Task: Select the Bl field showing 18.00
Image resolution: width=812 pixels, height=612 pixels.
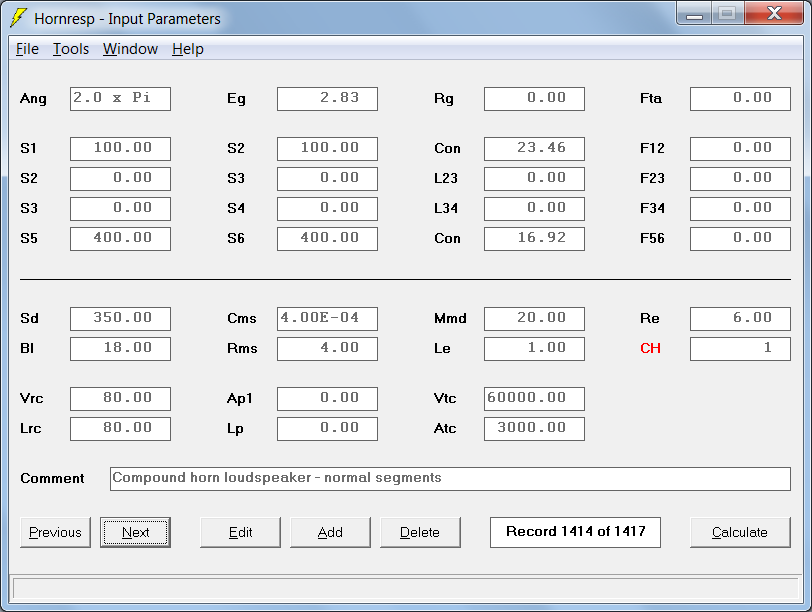Action: pyautogui.click(x=120, y=349)
